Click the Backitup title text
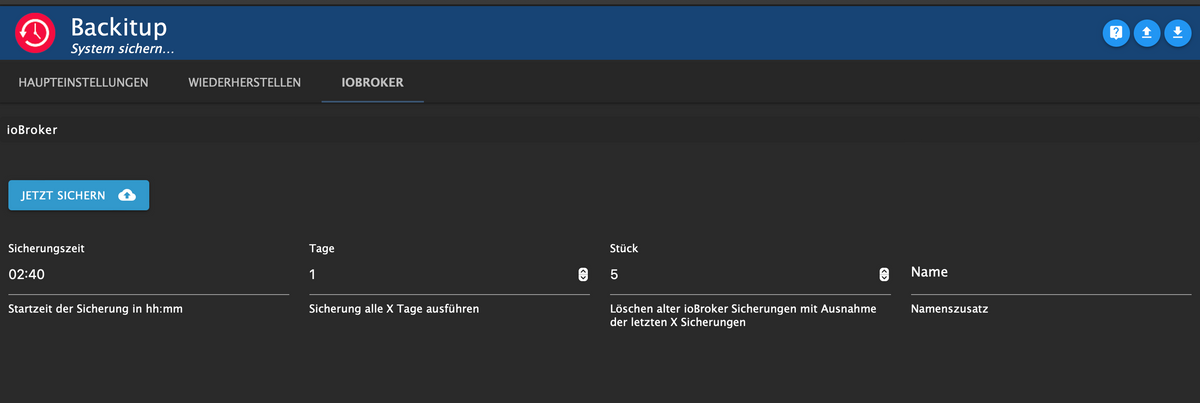The height and width of the screenshot is (403, 1200). pos(118,26)
